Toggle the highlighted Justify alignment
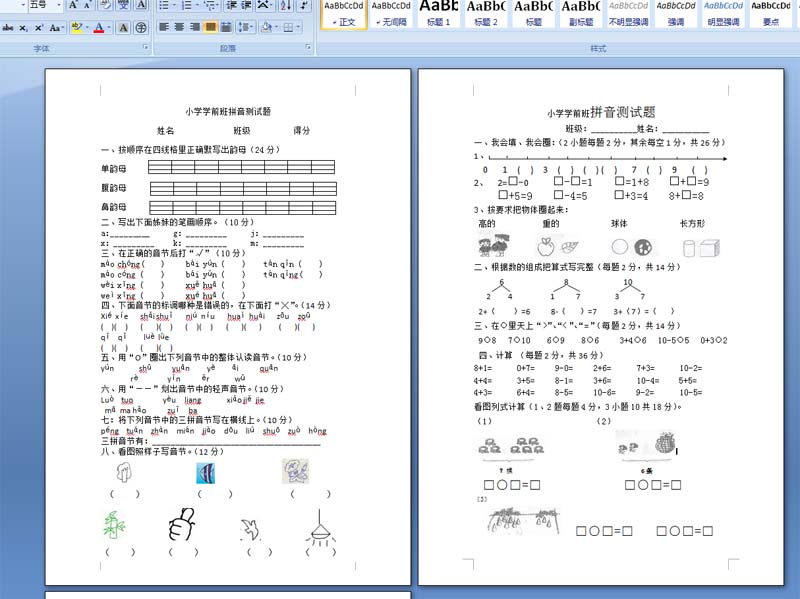 coord(210,27)
